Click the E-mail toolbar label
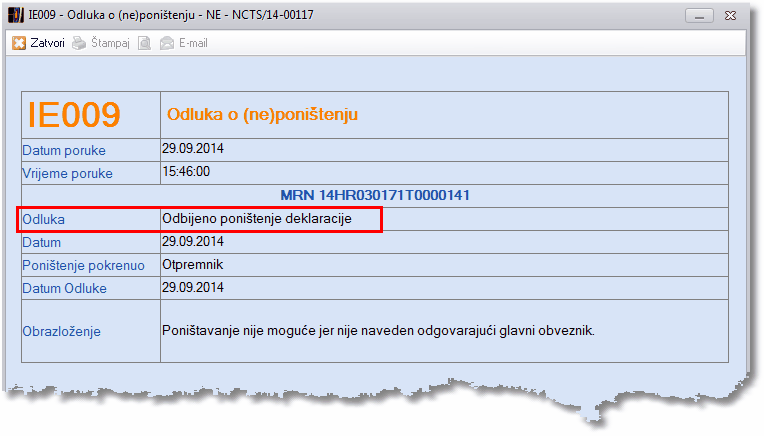This screenshot has height=436, width=764. tap(193, 43)
